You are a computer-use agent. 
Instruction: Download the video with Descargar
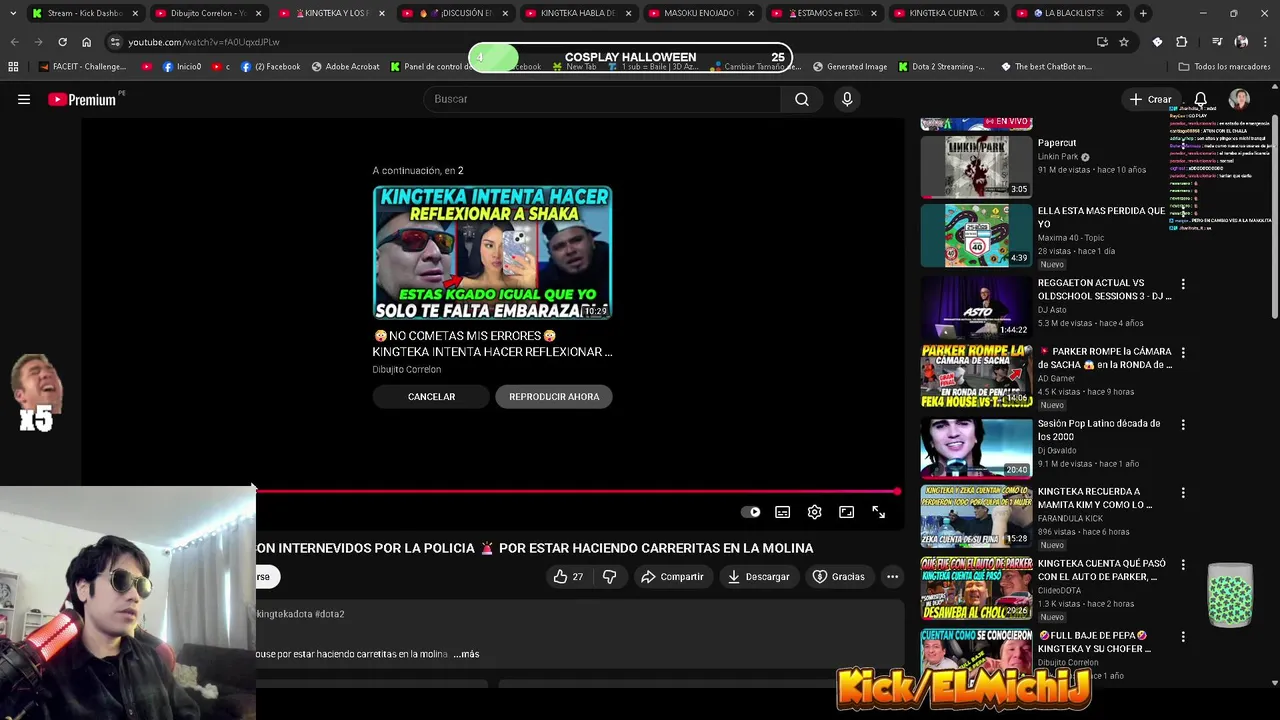tap(758, 577)
